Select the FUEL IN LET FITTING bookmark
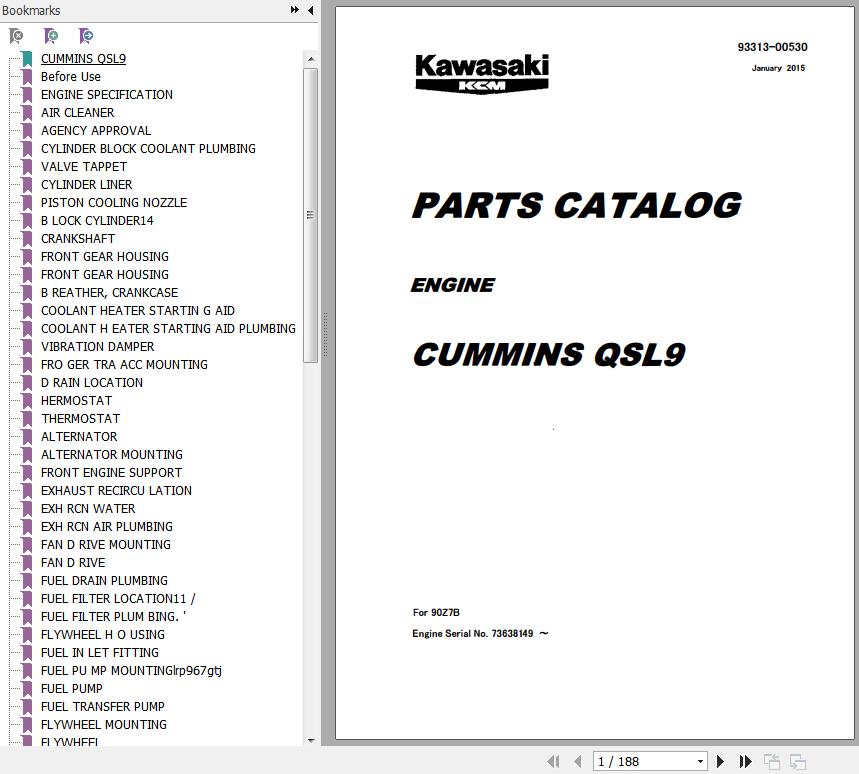The width and height of the screenshot is (859, 774). (100, 653)
